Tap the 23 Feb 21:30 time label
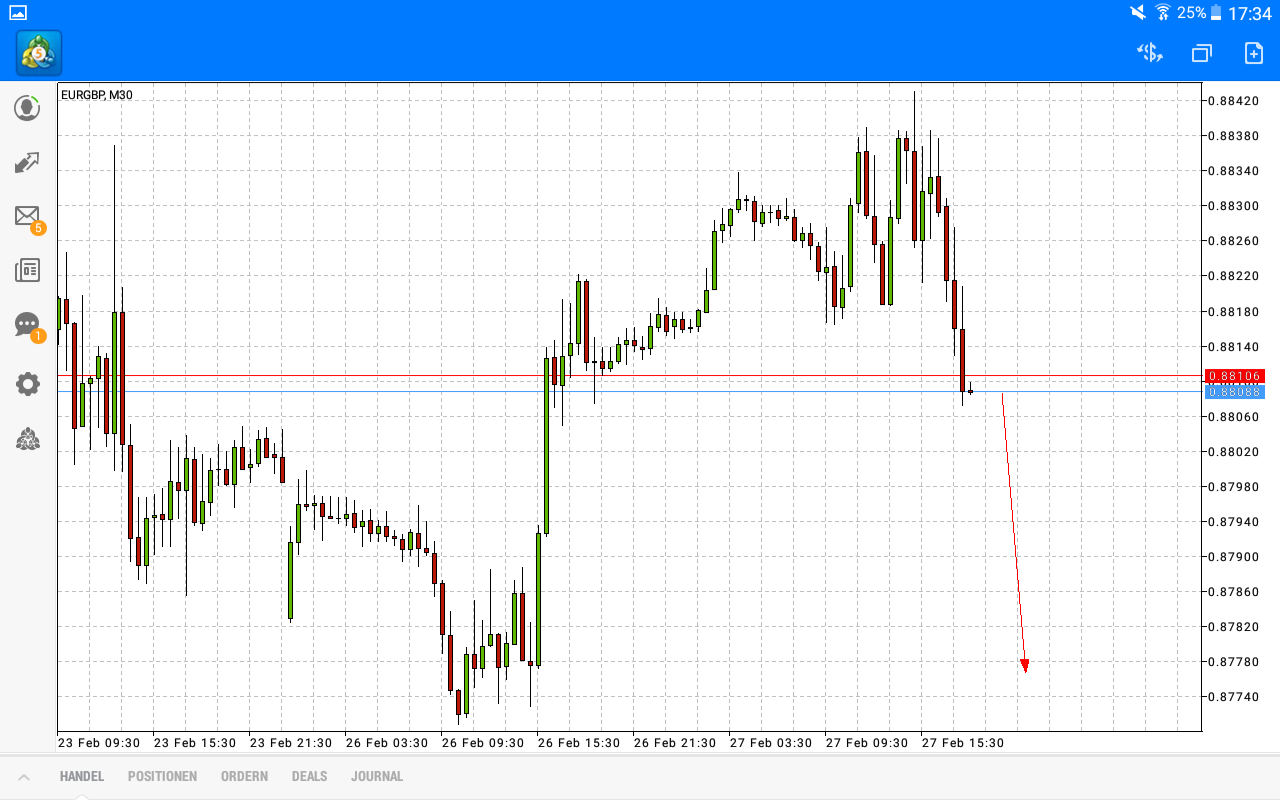 tap(291, 743)
